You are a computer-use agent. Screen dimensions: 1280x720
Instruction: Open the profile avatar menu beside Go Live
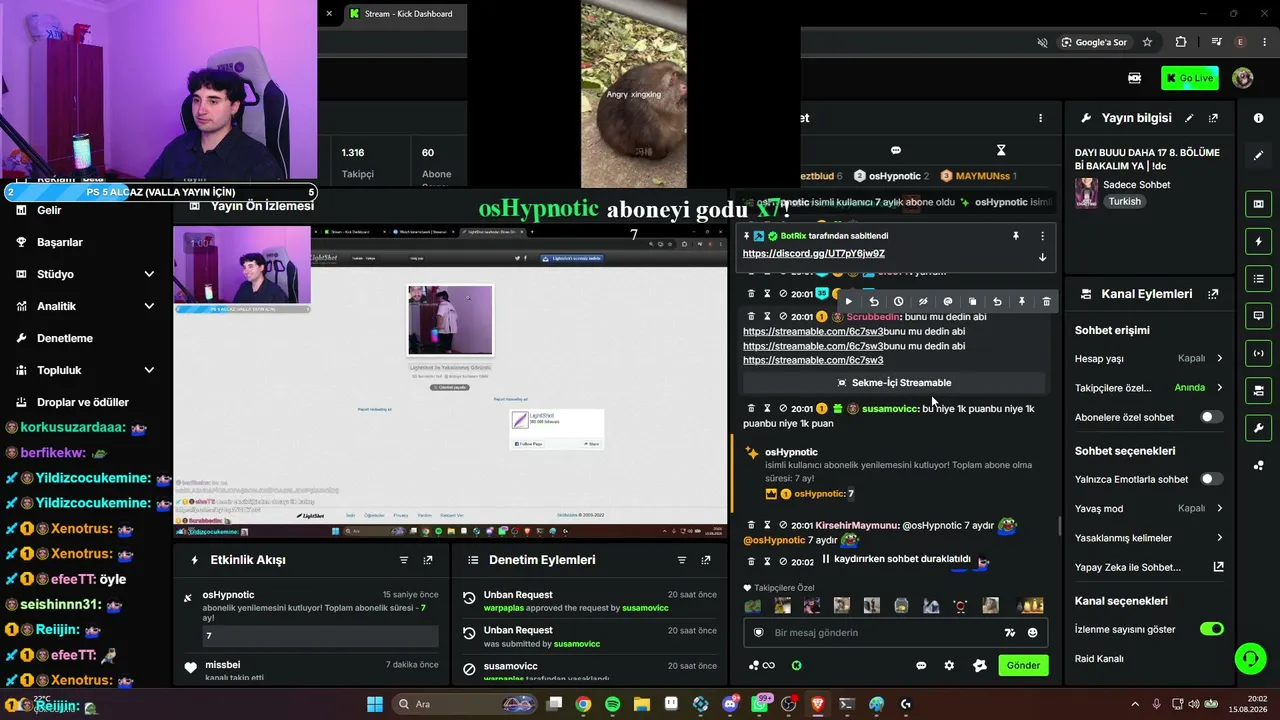(x=1243, y=78)
